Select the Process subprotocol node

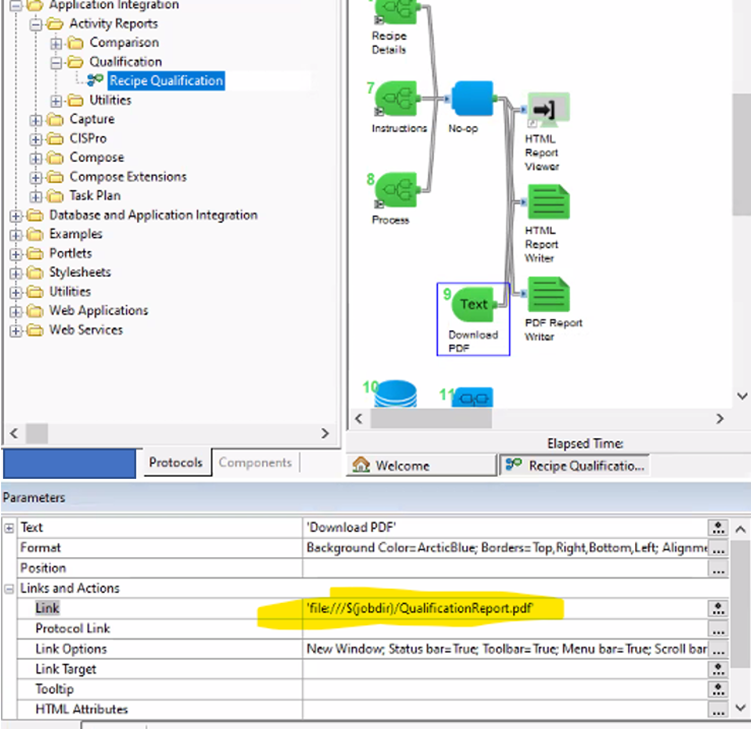[398, 189]
